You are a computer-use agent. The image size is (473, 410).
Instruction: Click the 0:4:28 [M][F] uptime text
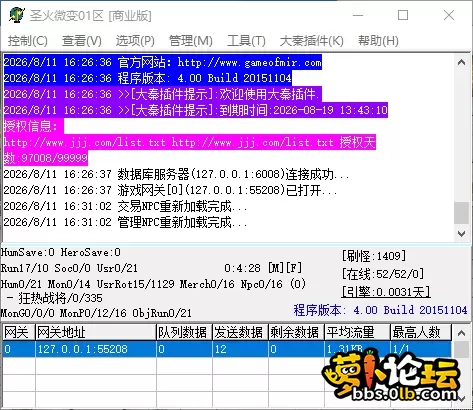tap(263, 268)
